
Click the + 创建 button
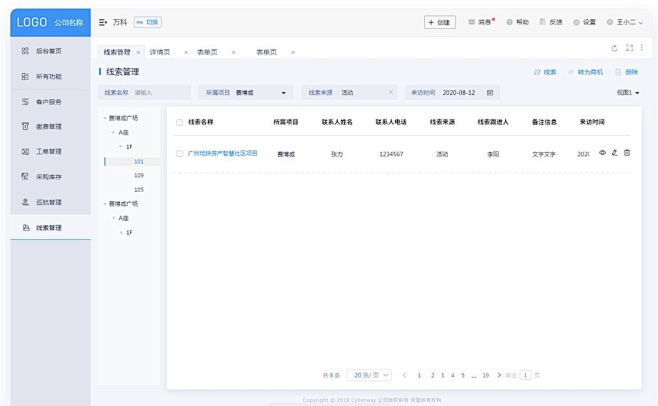point(439,22)
